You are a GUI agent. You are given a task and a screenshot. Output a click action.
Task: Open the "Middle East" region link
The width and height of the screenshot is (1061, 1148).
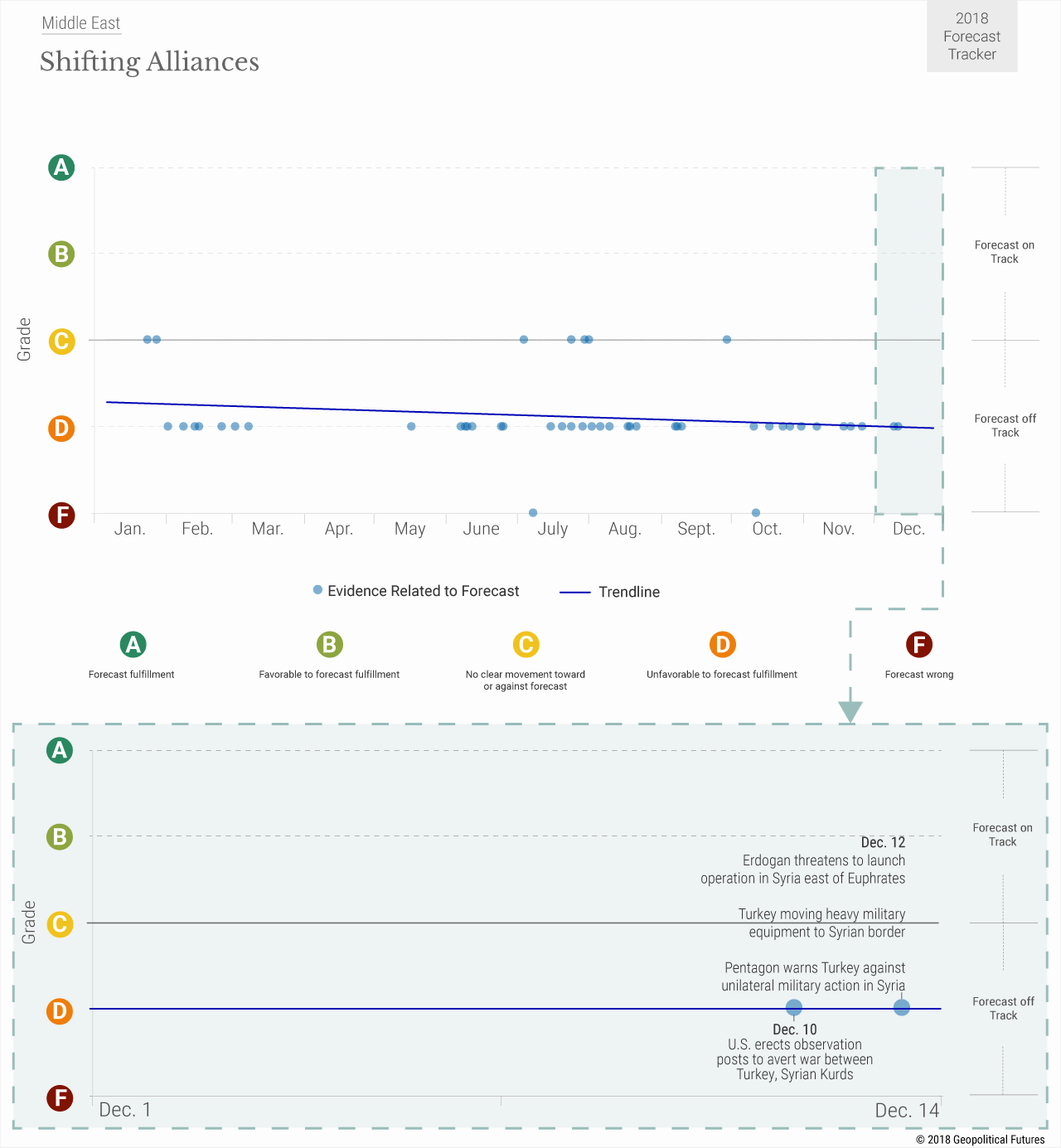point(81,23)
